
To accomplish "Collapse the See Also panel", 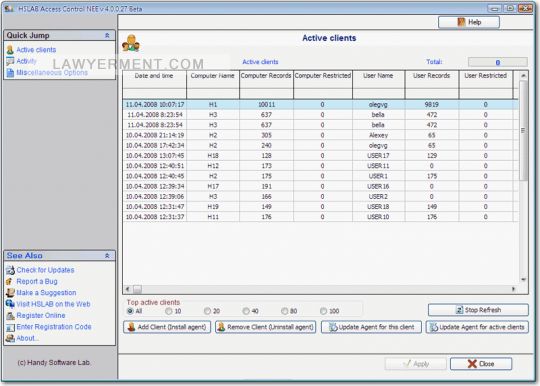I will [107, 256].
